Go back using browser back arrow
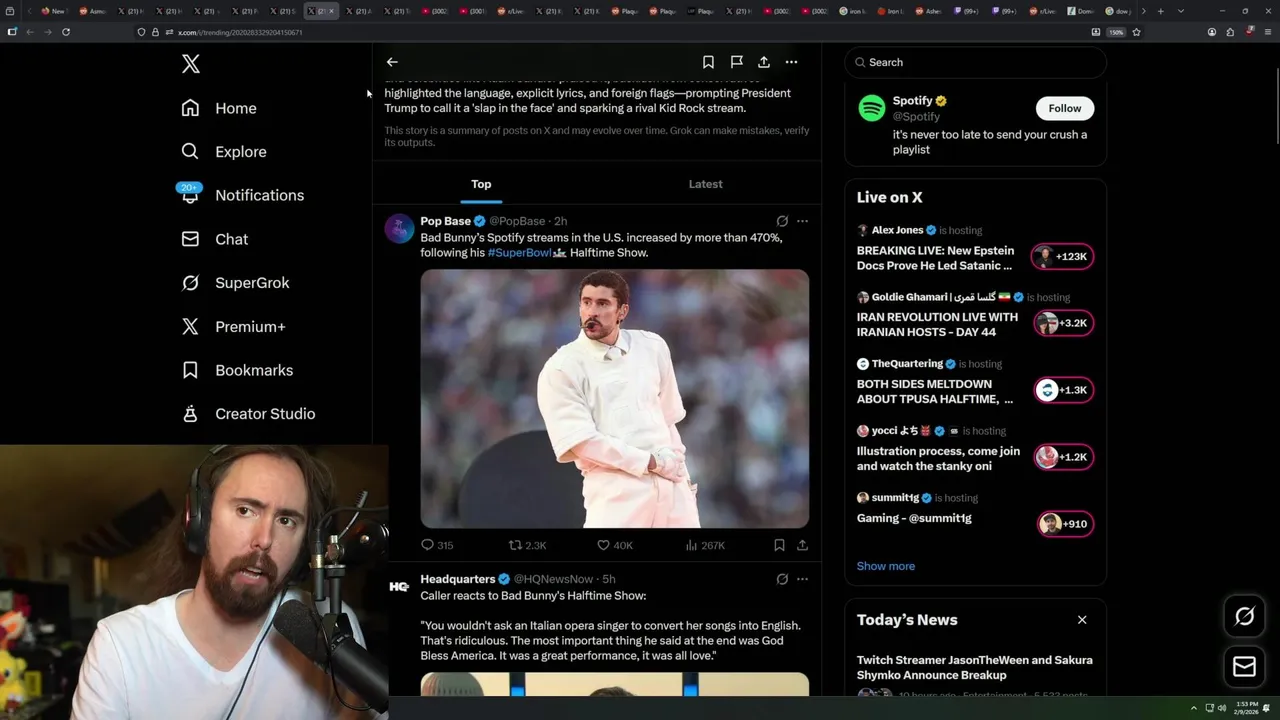 [30, 32]
